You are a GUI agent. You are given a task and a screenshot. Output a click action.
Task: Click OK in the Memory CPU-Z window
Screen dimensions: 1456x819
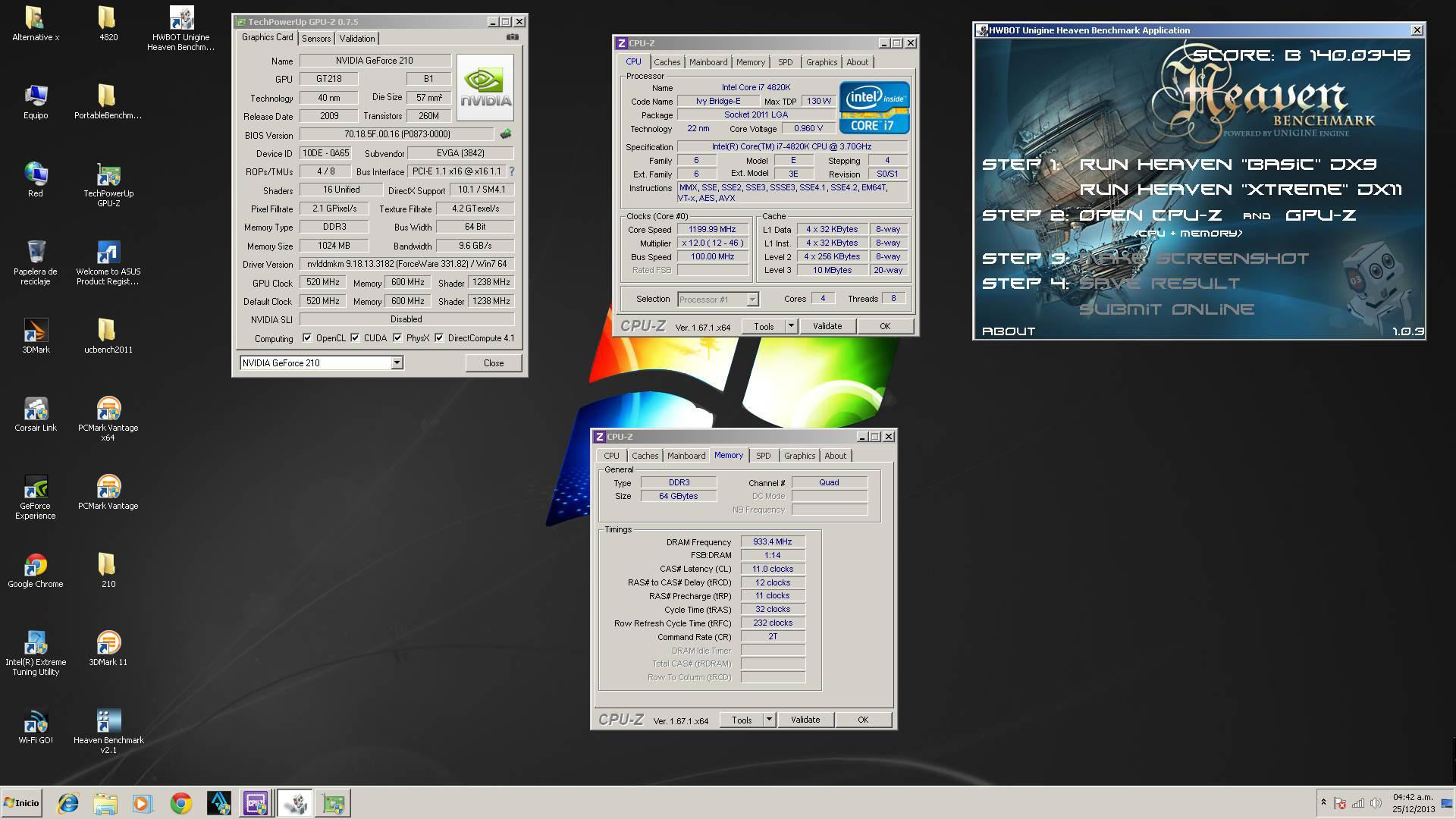(x=863, y=720)
